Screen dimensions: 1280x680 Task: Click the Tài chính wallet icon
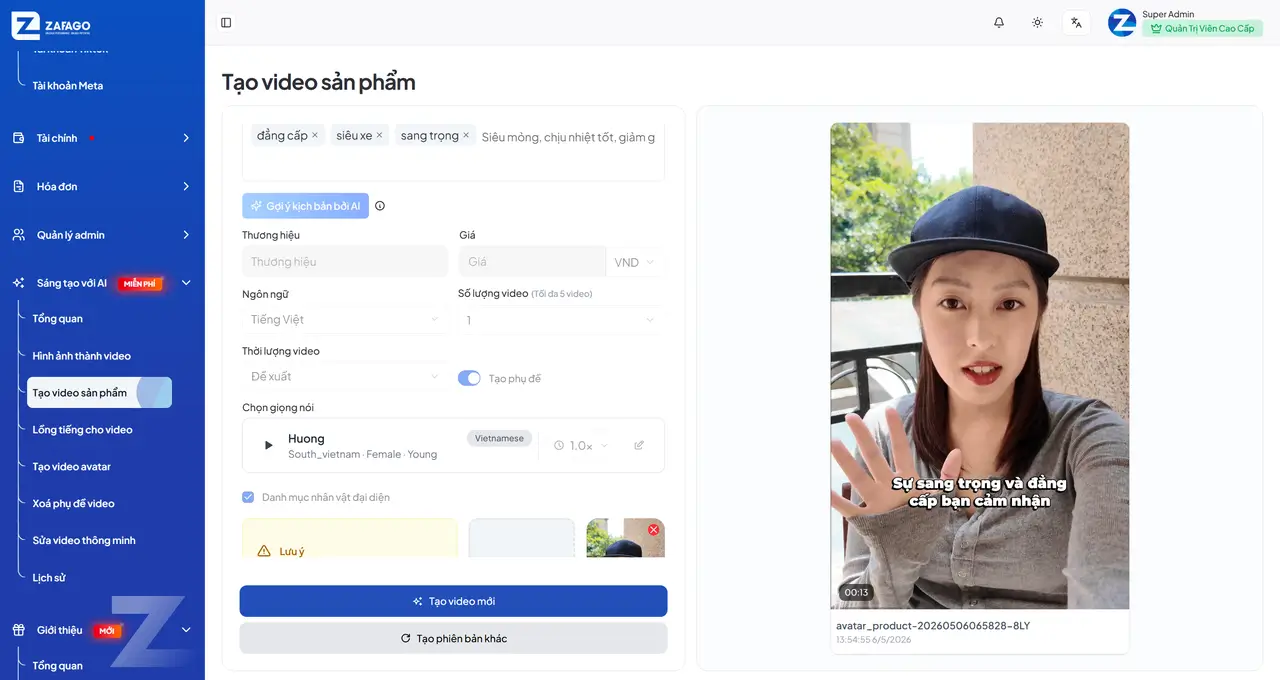click(18, 138)
